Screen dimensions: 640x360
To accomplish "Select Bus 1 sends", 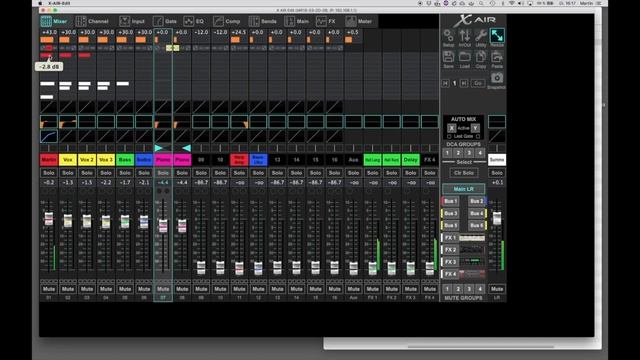I will 451,201.
